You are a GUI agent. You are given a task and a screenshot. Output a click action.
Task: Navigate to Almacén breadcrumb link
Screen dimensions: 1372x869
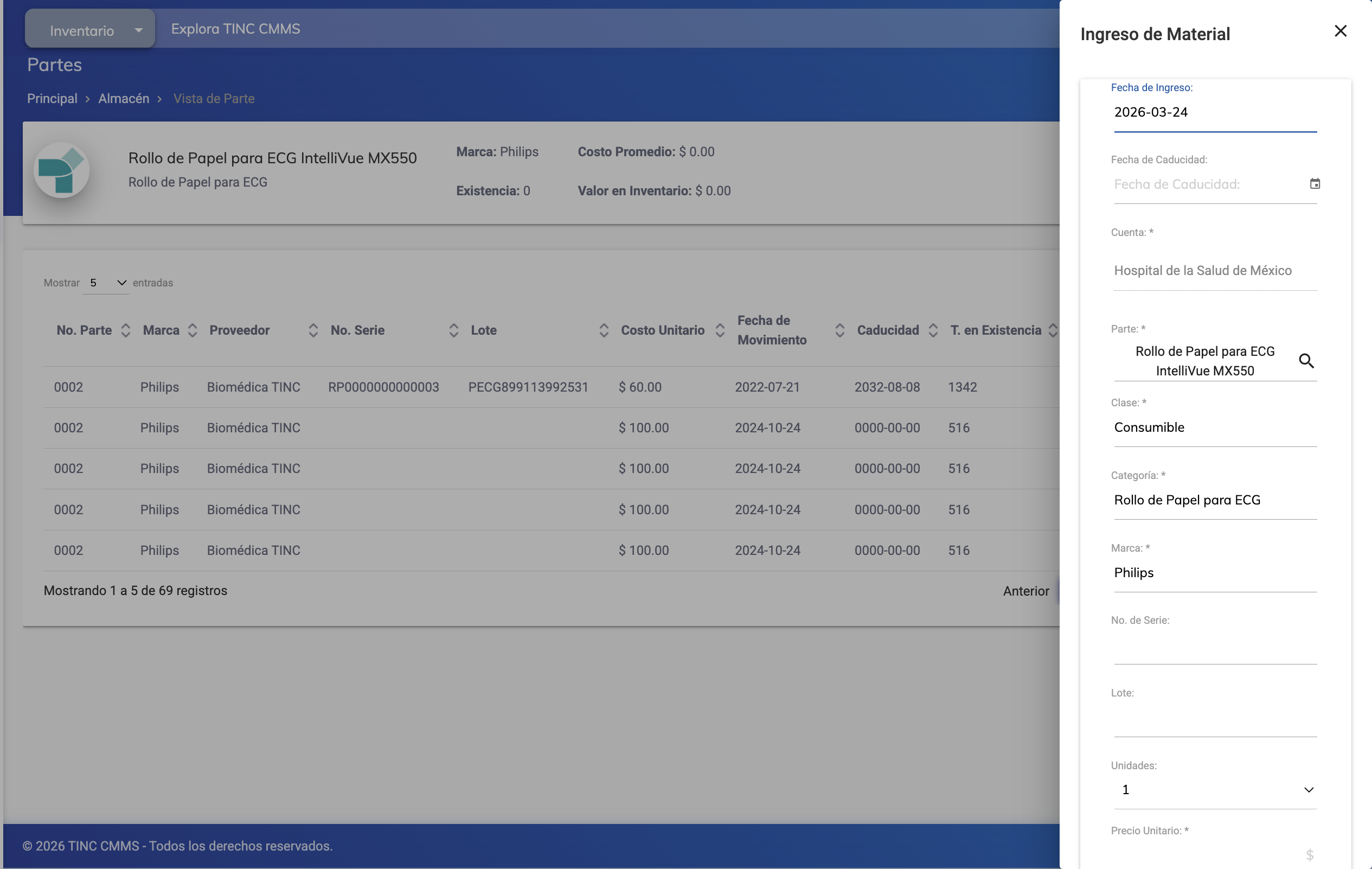pyautogui.click(x=124, y=99)
